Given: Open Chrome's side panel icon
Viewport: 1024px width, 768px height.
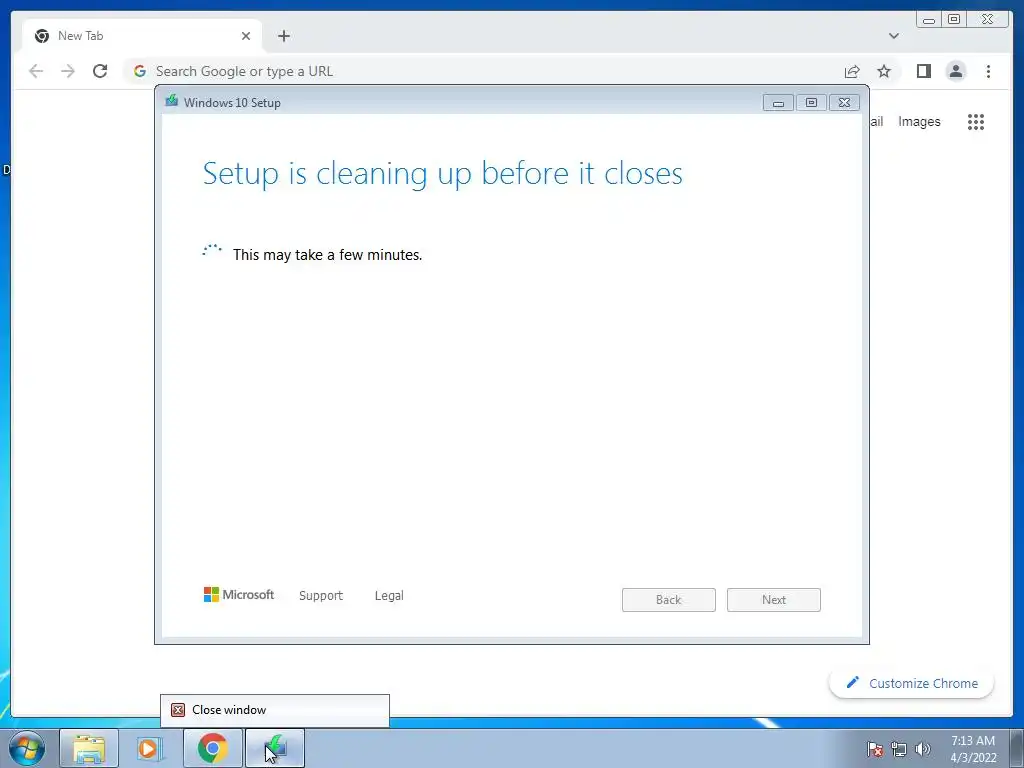Looking at the screenshot, I should click(x=923, y=71).
